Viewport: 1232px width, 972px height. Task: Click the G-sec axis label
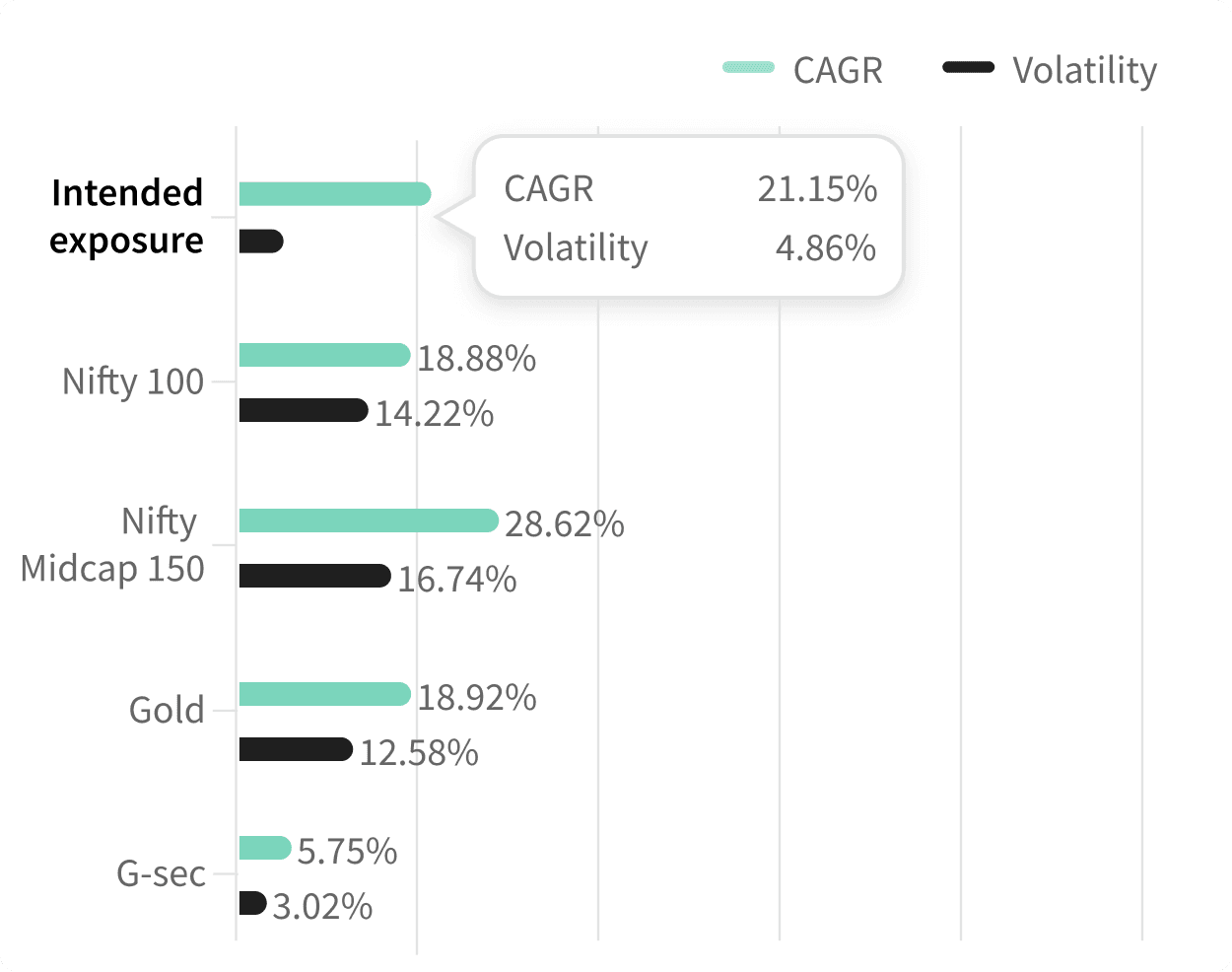pyautogui.click(x=161, y=873)
